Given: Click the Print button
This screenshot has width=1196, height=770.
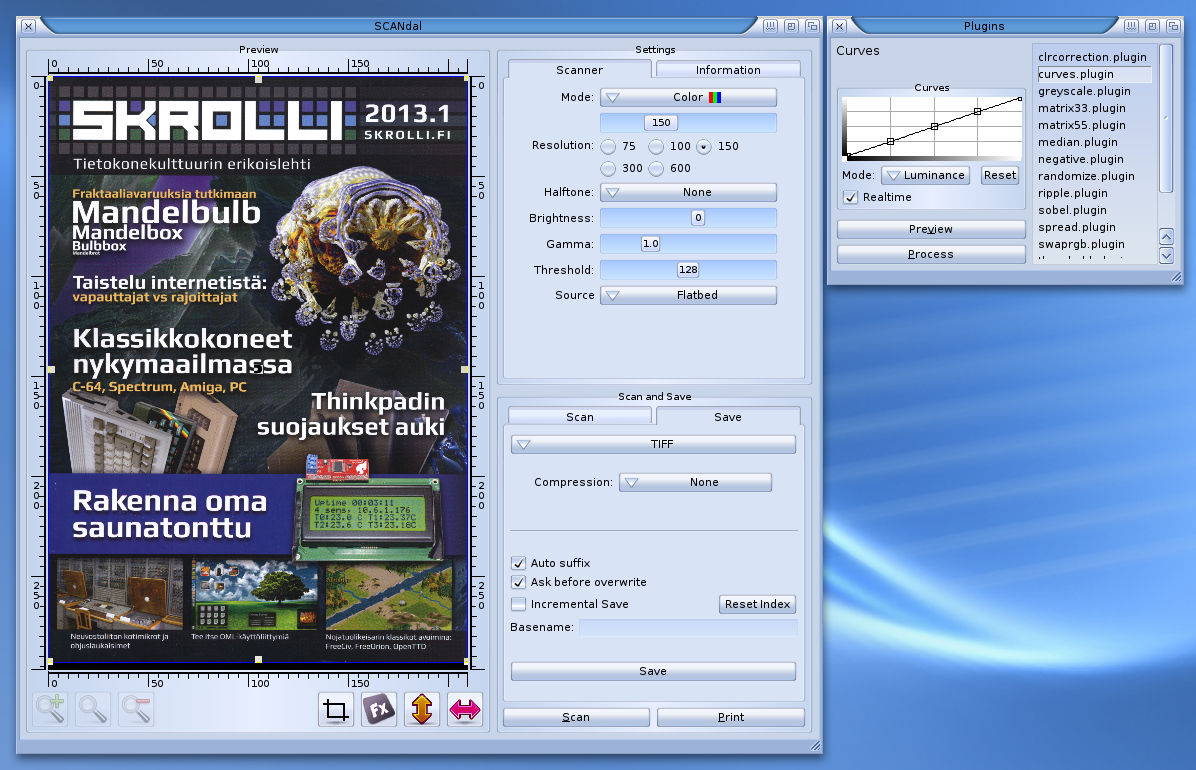Looking at the screenshot, I should pos(731,717).
